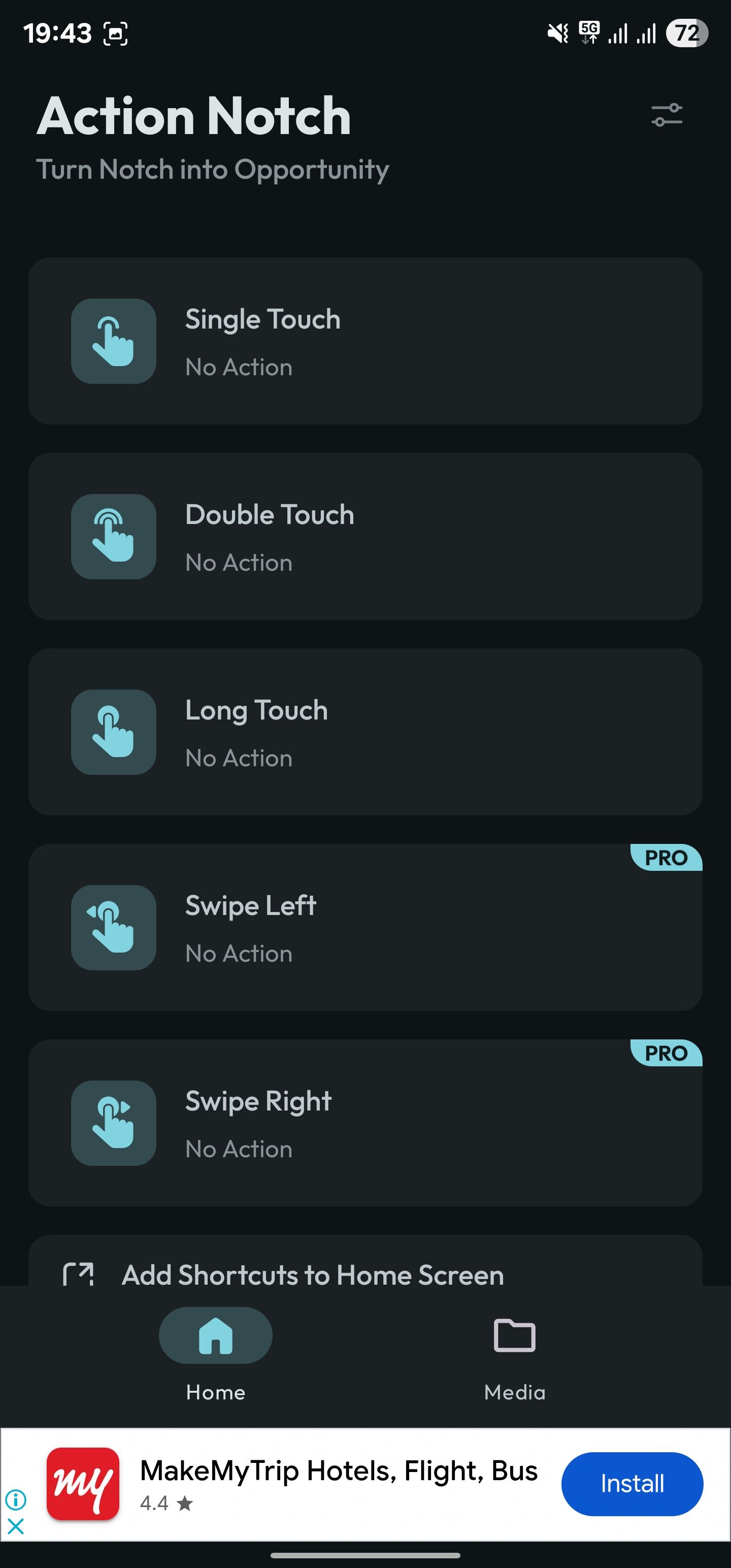Open the settings sliders icon
731x1568 pixels.
[667, 115]
